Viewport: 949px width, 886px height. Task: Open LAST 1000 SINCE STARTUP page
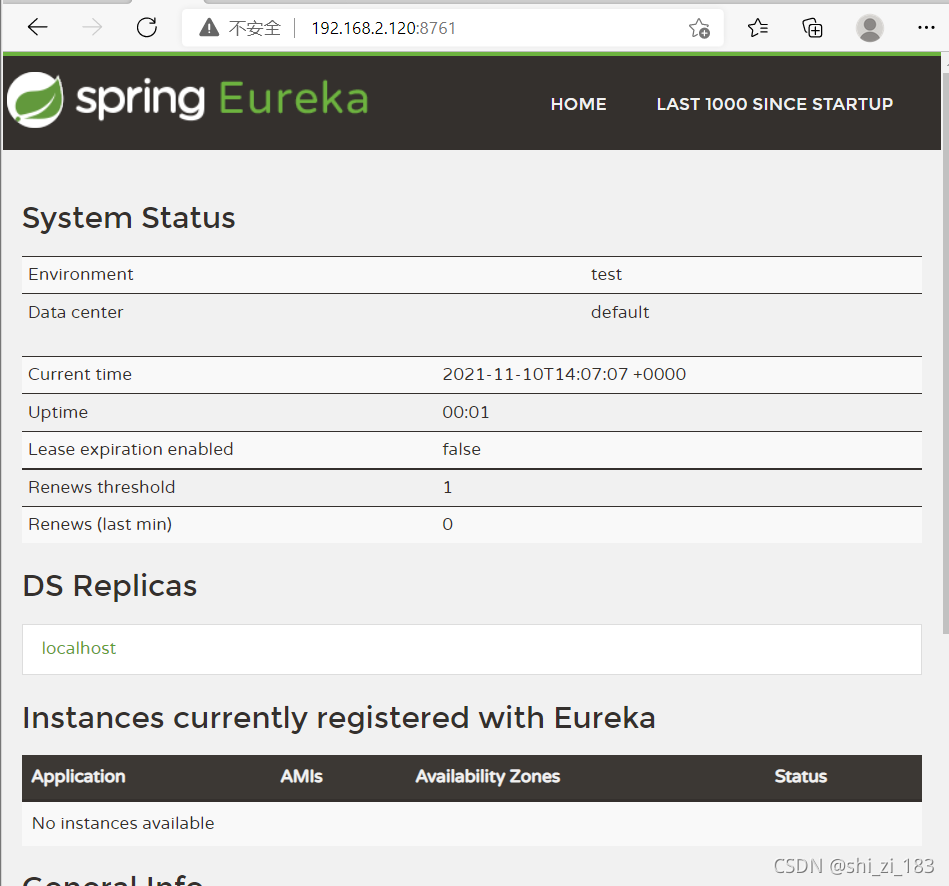(x=775, y=104)
